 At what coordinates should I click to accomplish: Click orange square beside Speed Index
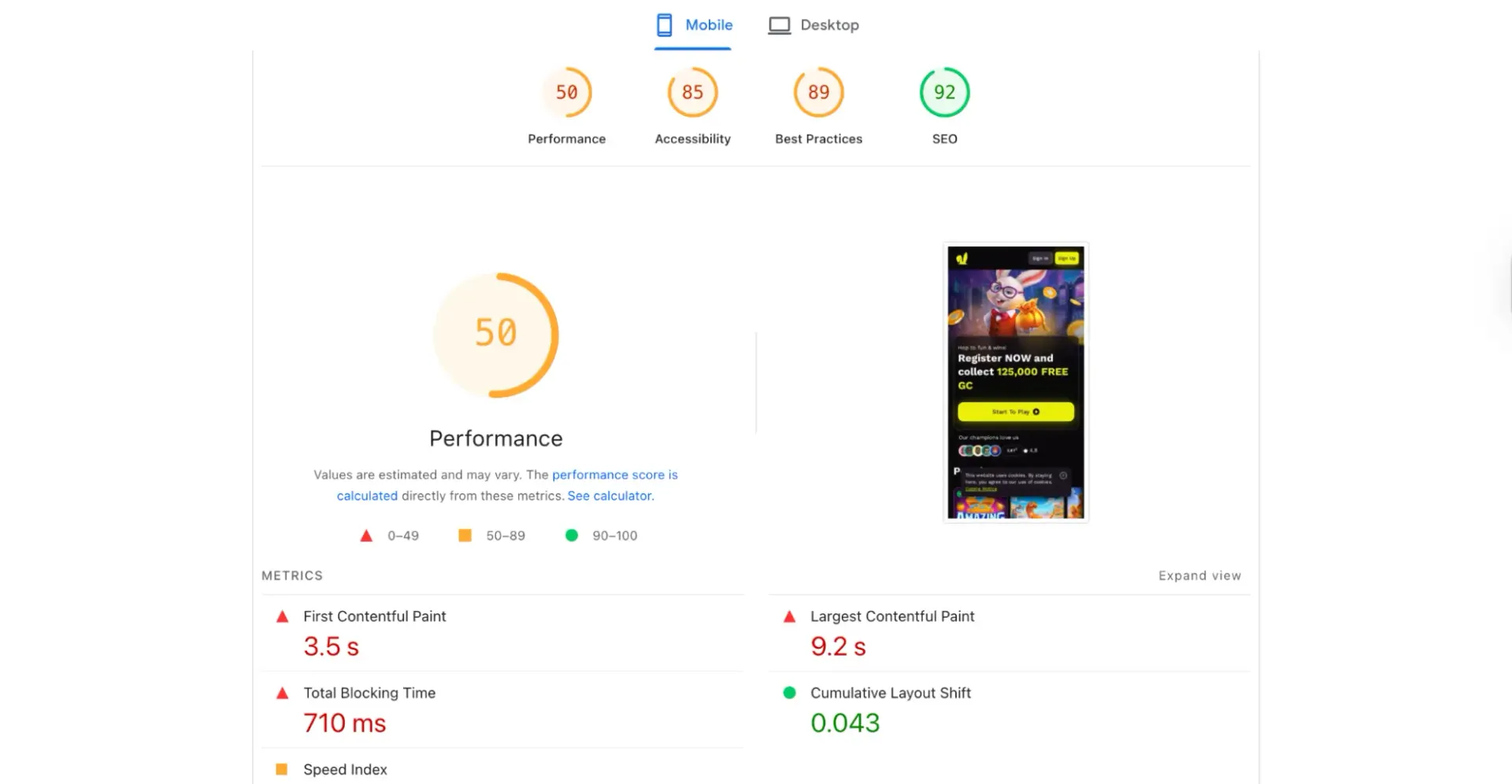[x=281, y=769]
